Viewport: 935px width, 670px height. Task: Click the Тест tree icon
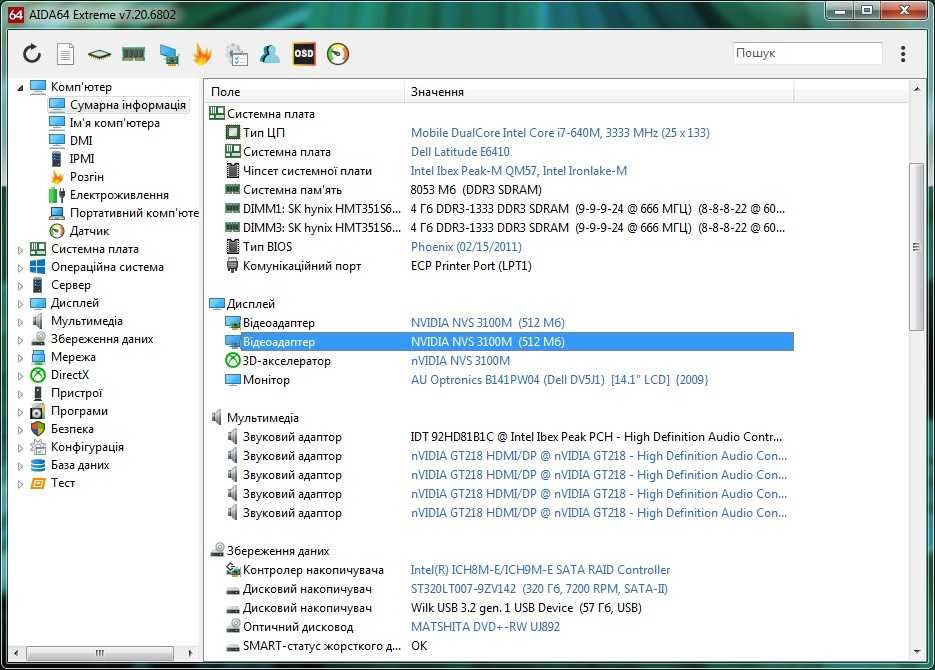coord(38,483)
